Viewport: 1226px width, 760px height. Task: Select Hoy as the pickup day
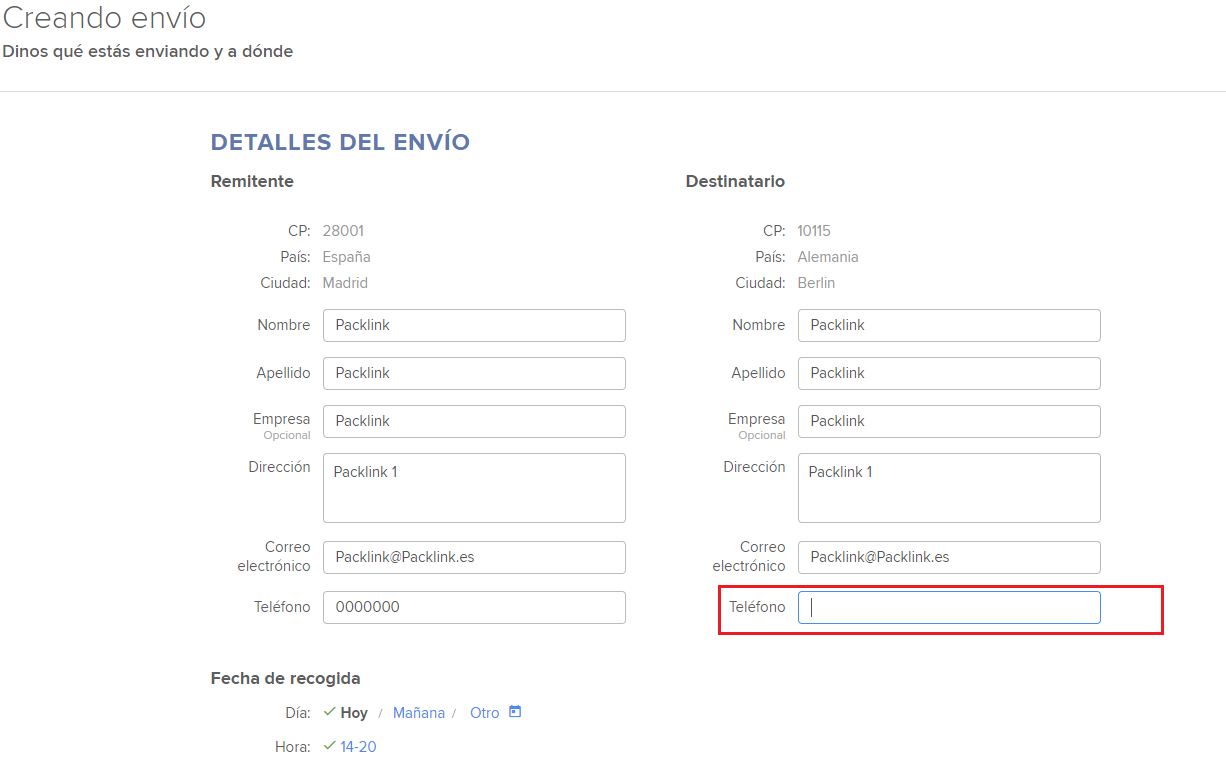tap(354, 713)
